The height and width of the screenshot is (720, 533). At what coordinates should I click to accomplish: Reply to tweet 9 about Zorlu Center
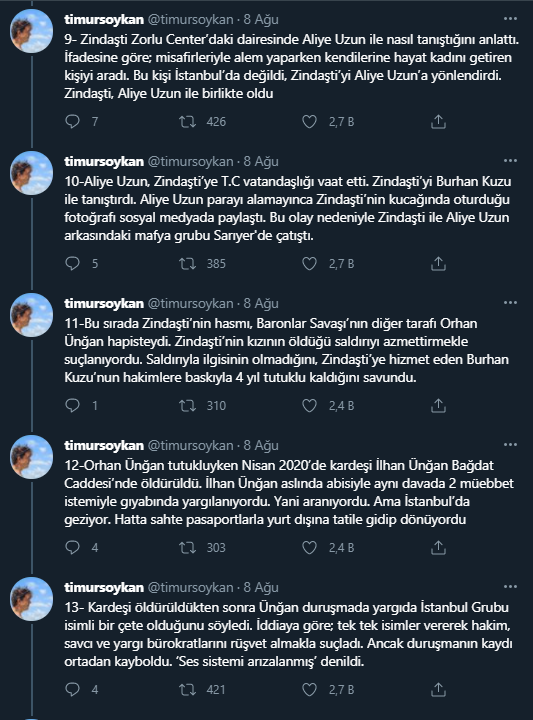click(73, 122)
